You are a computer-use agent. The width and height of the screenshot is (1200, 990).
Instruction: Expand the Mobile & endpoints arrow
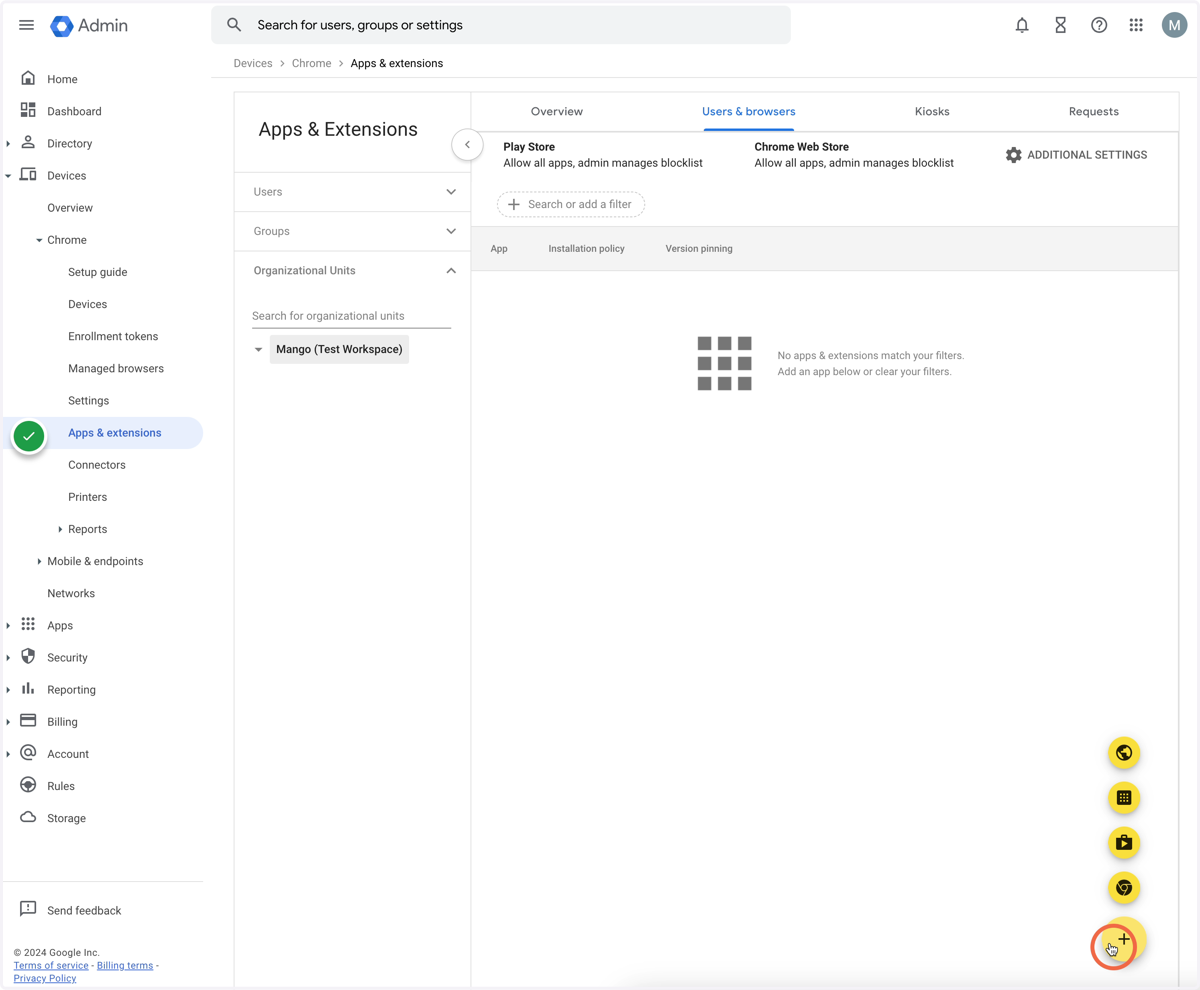pyautogui.click(x=39, y=561)
